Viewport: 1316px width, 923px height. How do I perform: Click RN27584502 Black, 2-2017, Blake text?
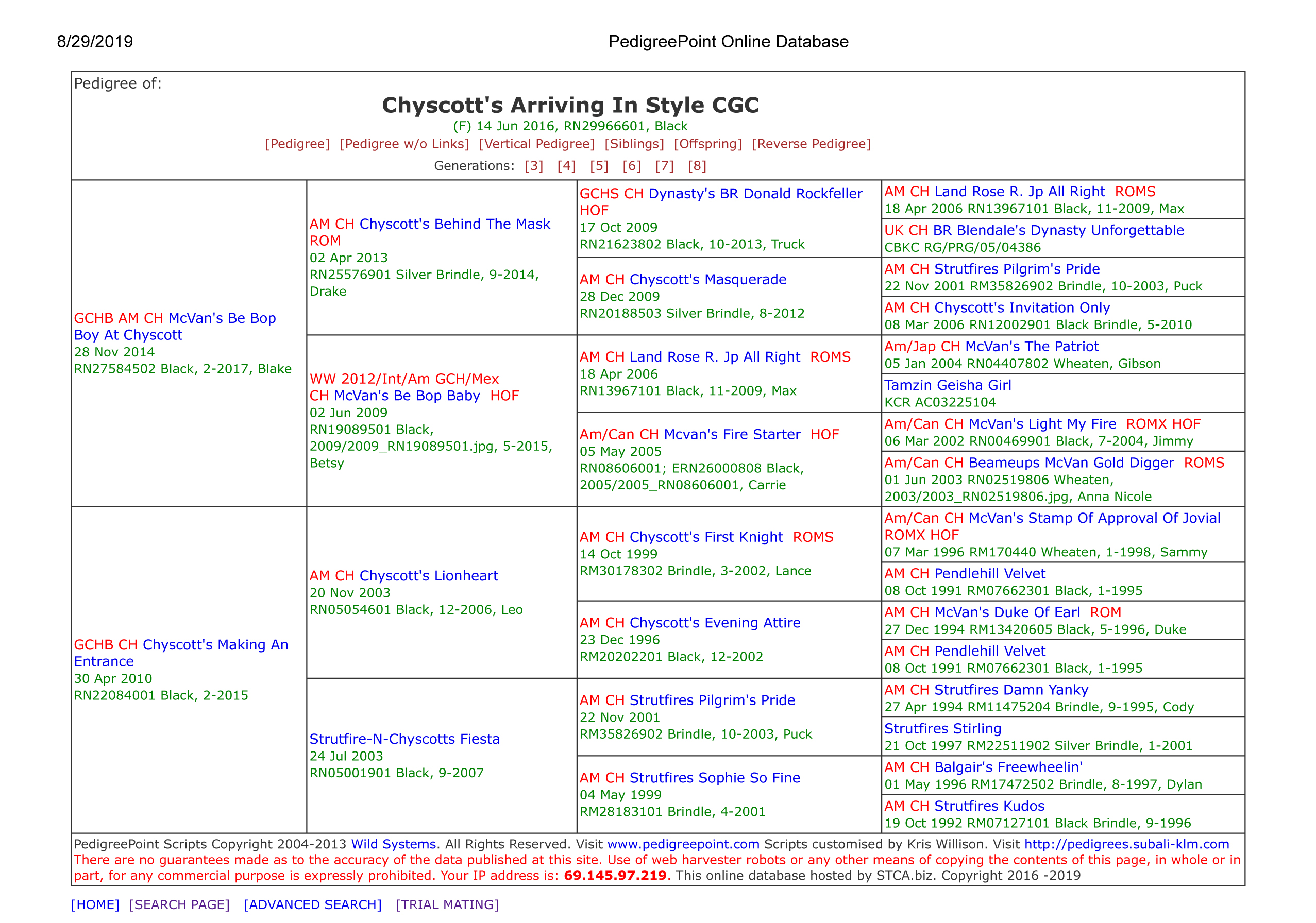(x=183, y=368)
